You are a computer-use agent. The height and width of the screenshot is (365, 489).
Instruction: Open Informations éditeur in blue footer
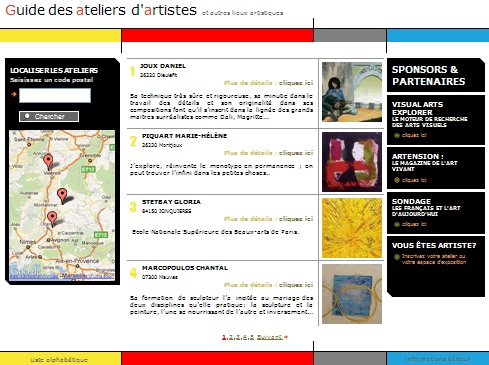[437, 359]
